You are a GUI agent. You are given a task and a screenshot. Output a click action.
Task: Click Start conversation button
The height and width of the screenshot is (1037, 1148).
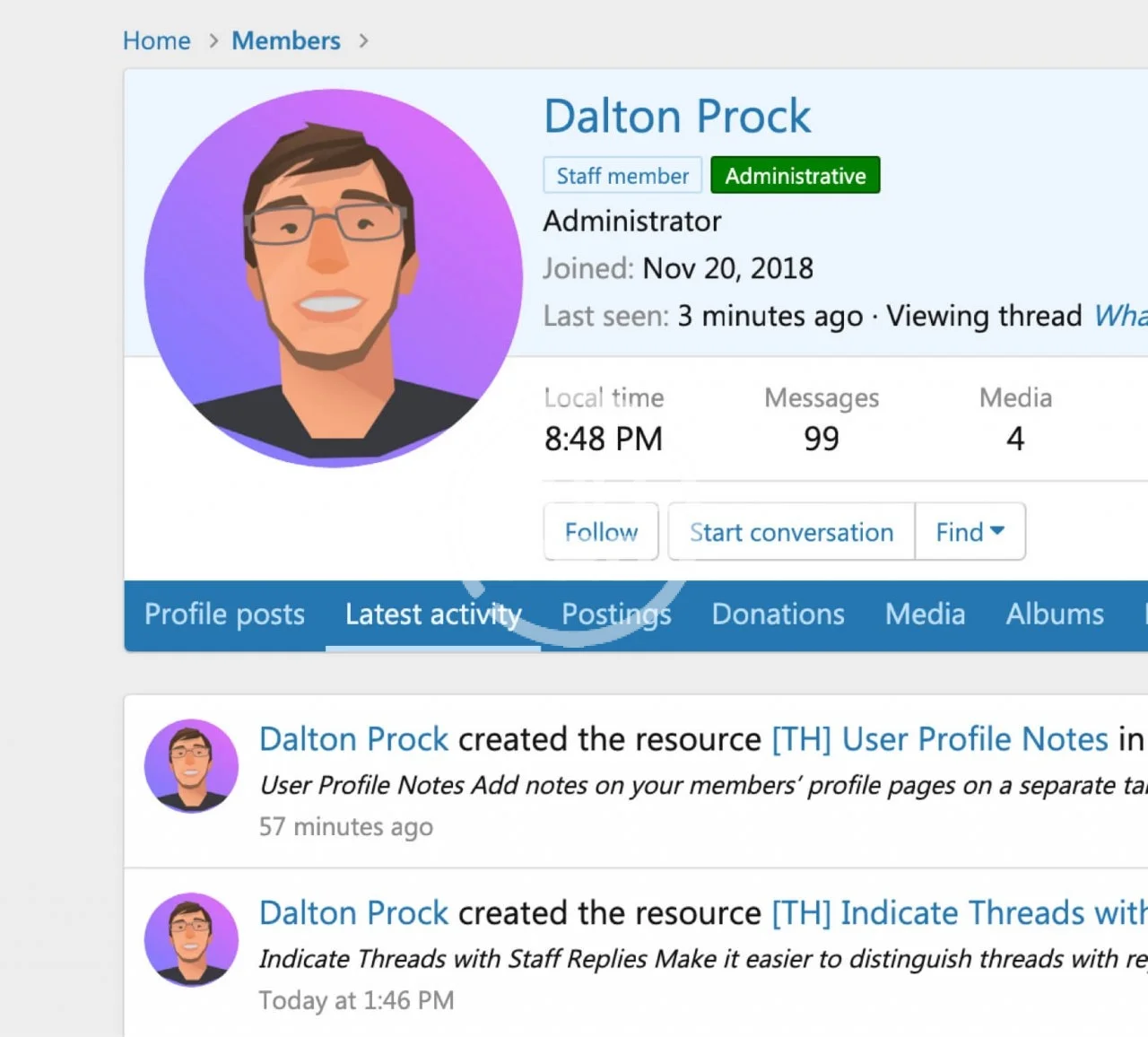point(791,532)
